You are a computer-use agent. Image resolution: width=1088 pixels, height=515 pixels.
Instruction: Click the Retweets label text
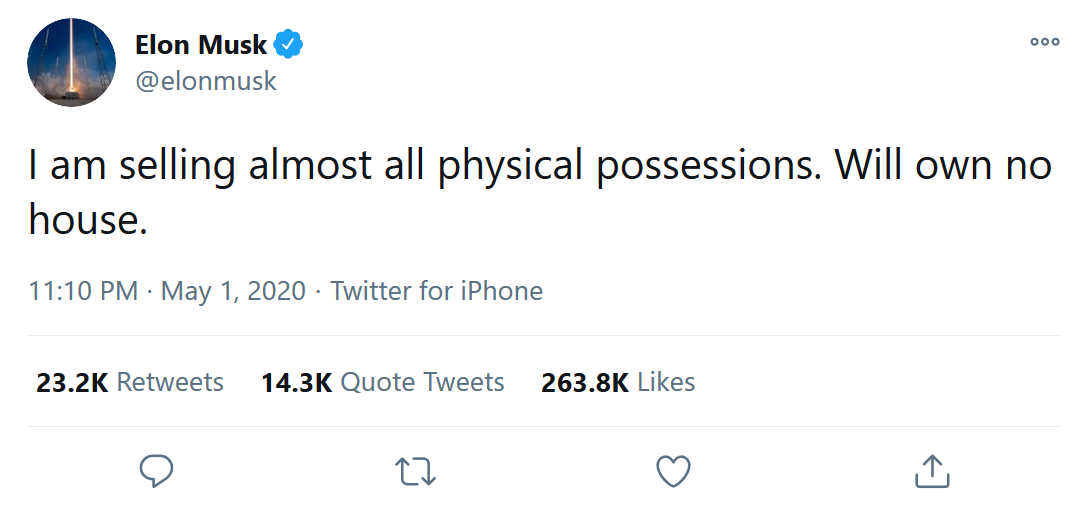pyautogui.click(x=170, y=382)
